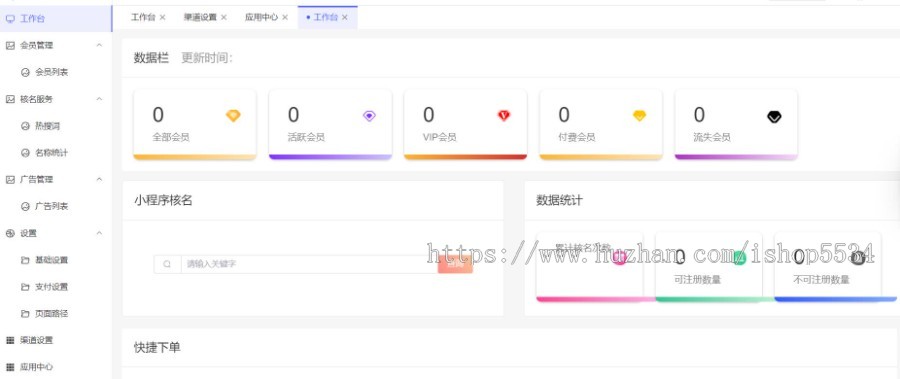Click the folder icon beside 基础设置
900x379 pixels.
(x=25, y=260)
